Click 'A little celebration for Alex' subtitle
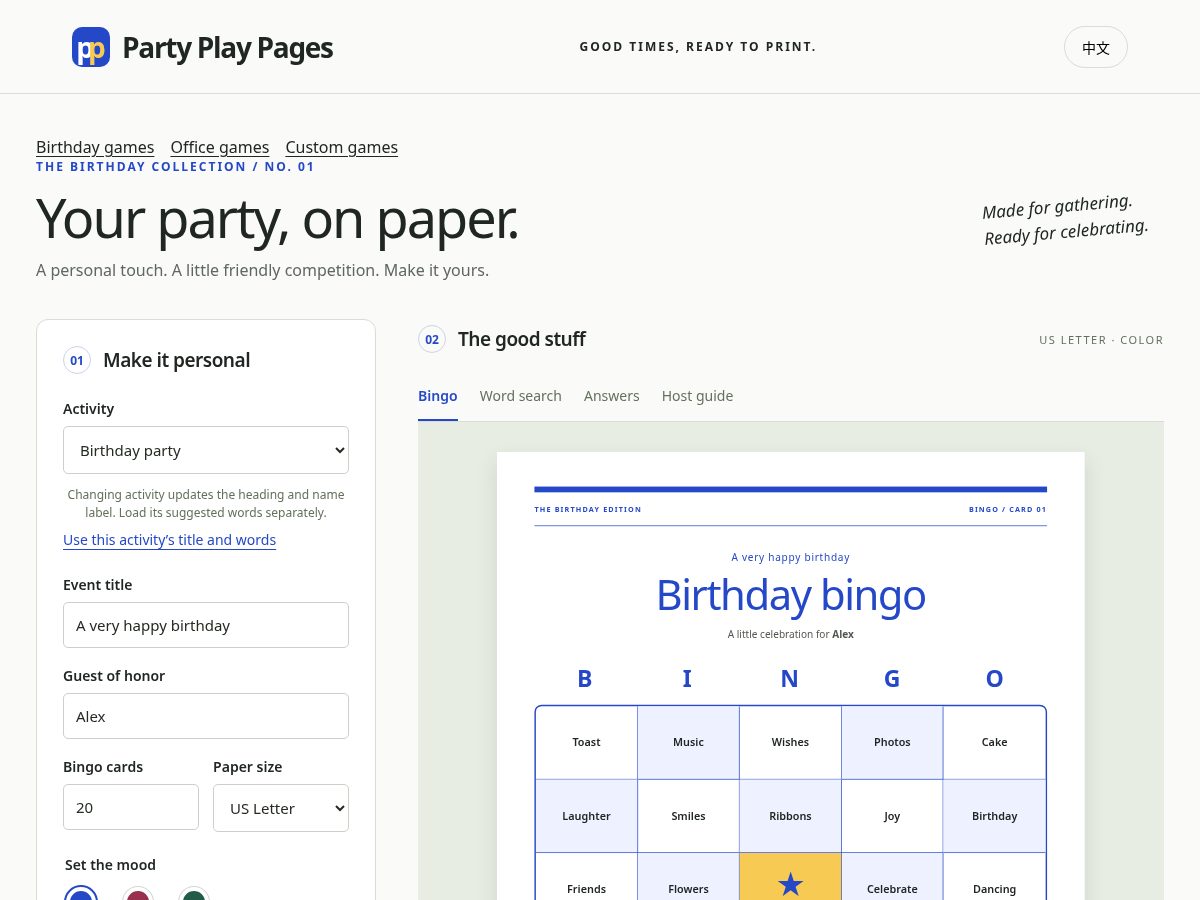Viewport: 1200px width, 900px height. click(790, 634)
